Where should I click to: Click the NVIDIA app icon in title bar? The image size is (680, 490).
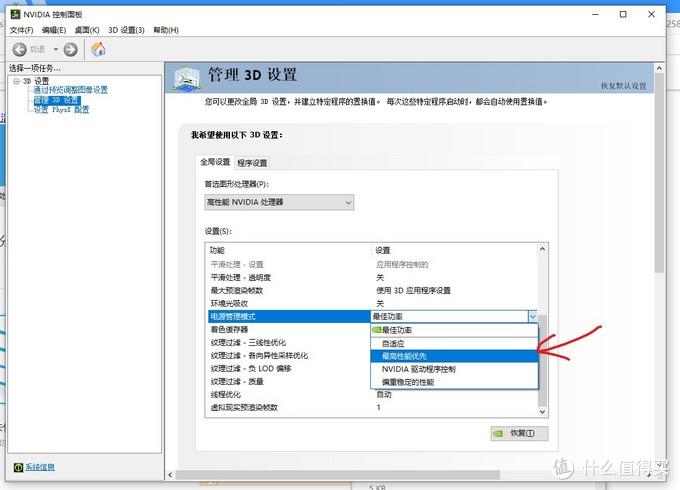[x=15, y=14]
